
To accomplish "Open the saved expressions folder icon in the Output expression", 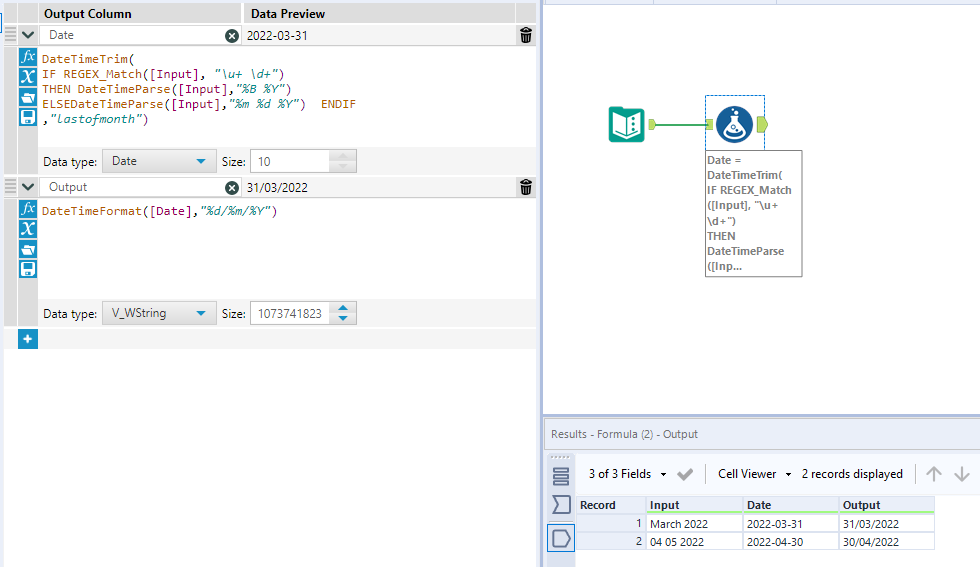I will tap(28, 249).
